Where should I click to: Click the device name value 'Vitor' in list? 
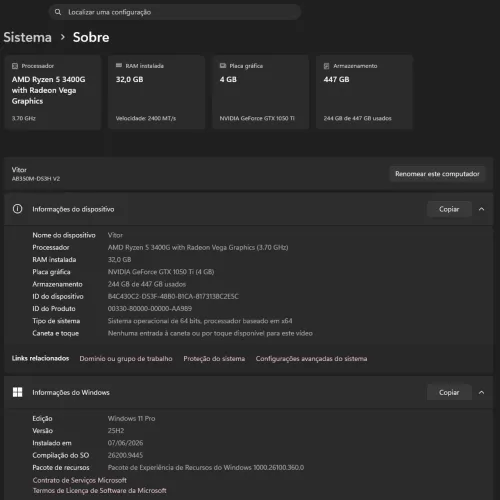(115, 235)
